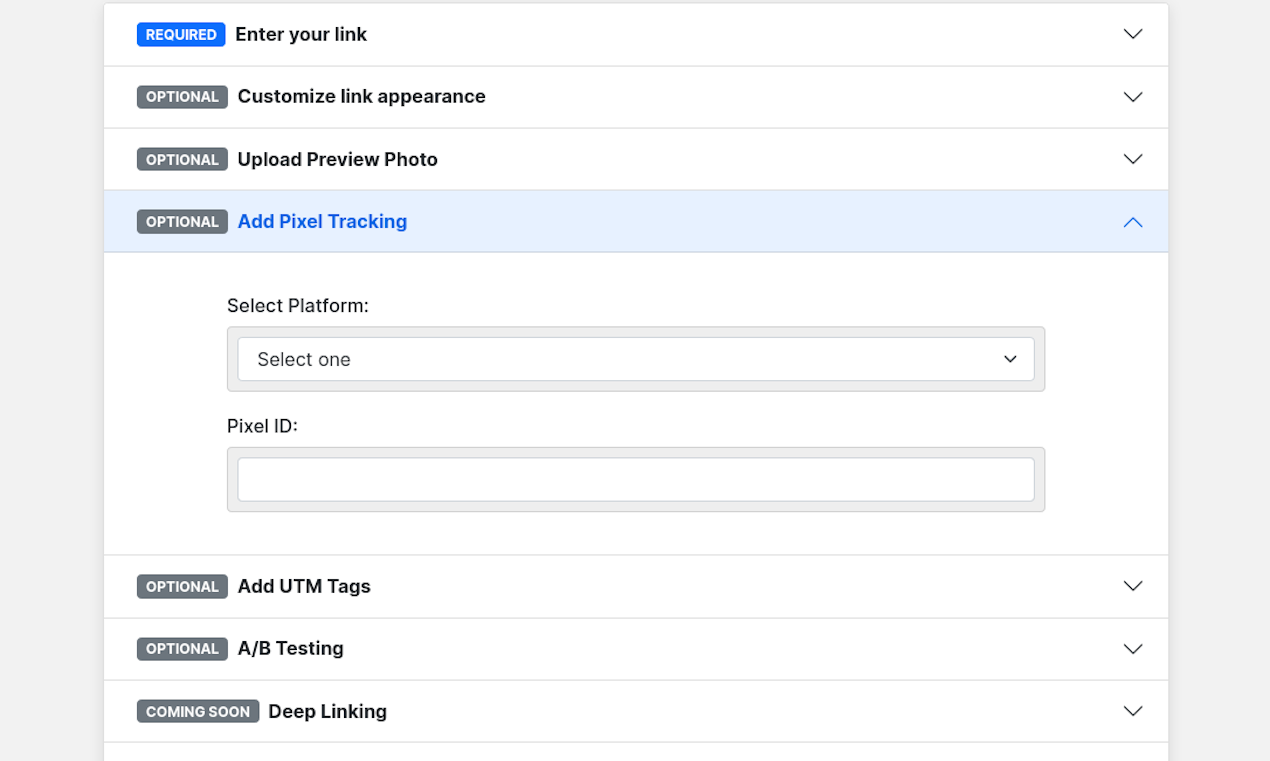
Task: Click the Pixel ID label
Action: tap(262, 426)
